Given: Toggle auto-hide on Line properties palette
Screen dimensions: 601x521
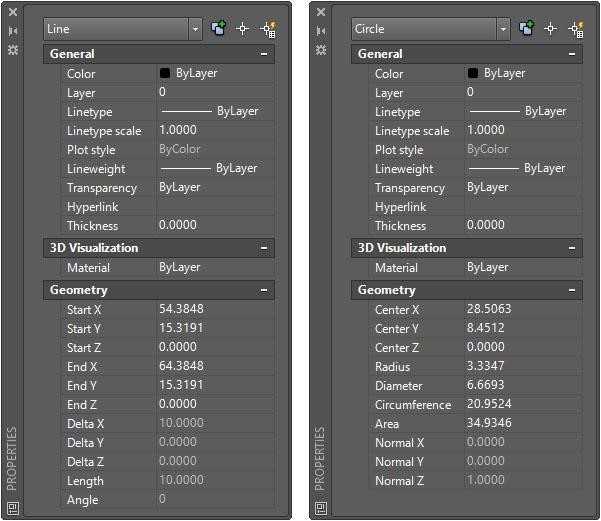Looking at the screenshot, I should pos(13,31).
